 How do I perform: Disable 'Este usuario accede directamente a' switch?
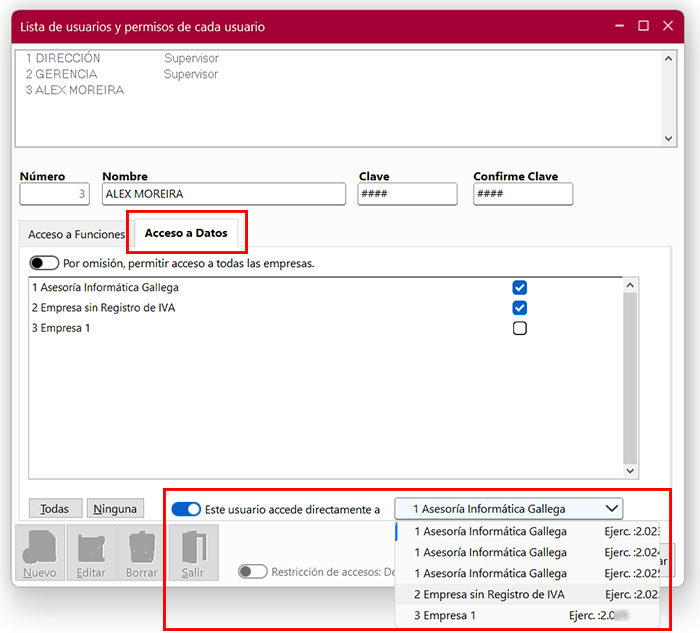[186, 509]
